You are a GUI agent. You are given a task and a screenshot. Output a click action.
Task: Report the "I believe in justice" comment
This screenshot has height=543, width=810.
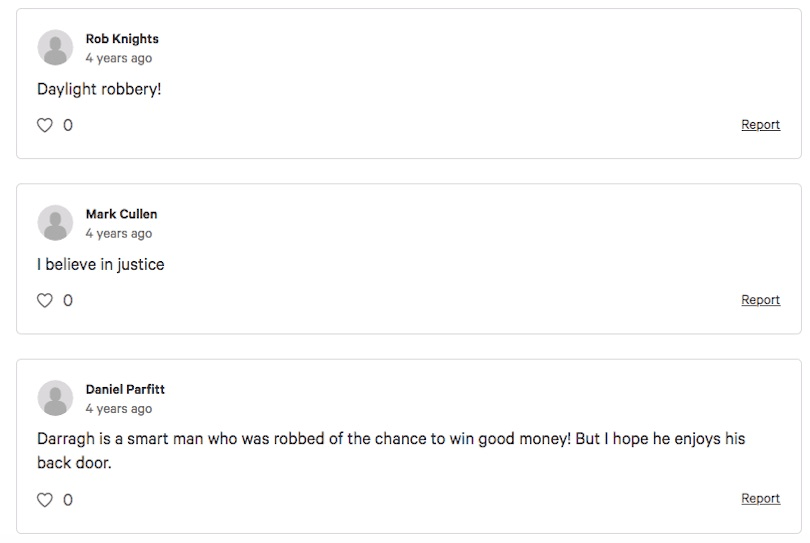click(x=760, y=300)
